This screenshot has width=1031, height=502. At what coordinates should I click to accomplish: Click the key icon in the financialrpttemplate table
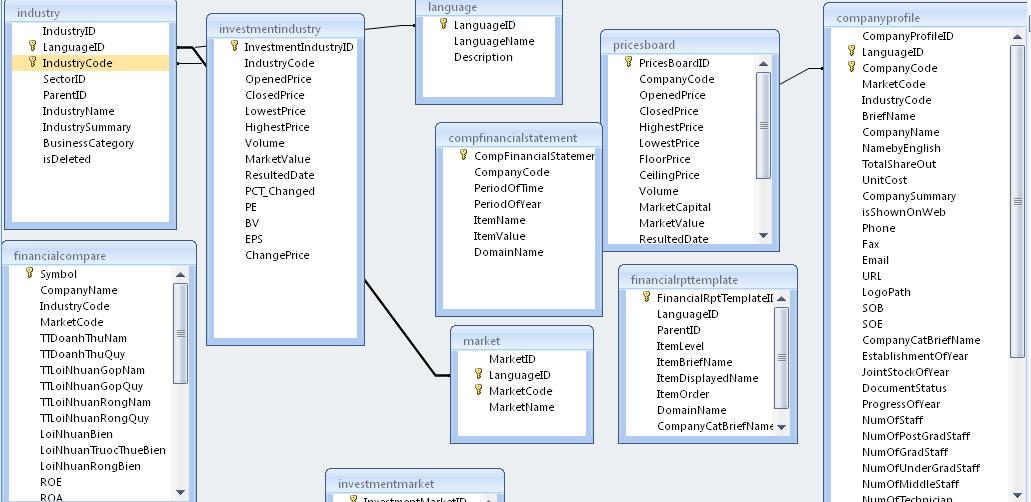pos(646,297)
